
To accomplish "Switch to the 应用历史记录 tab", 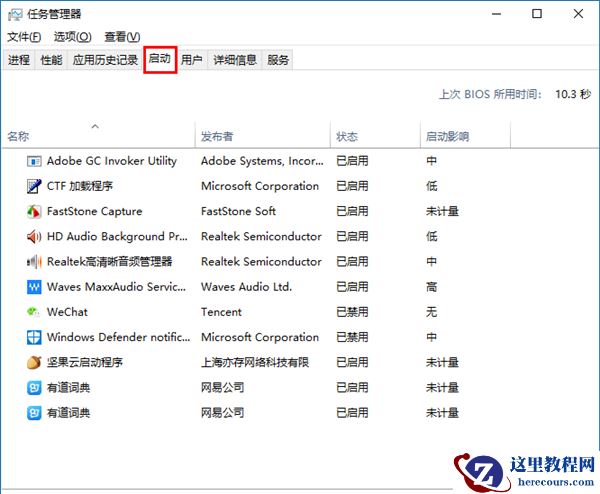I will [x=105, y=60].
